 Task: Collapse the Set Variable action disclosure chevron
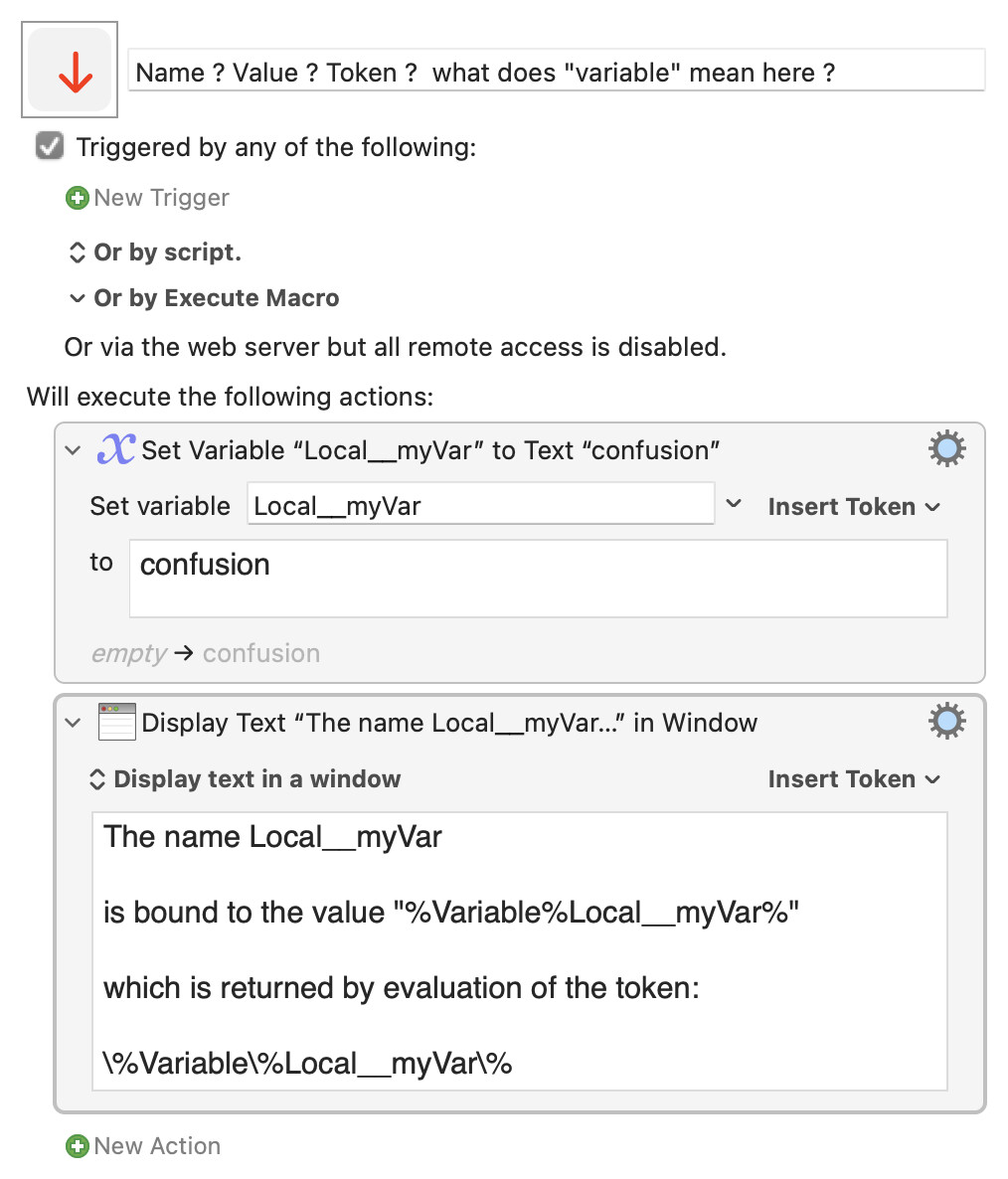click(73, 450)
